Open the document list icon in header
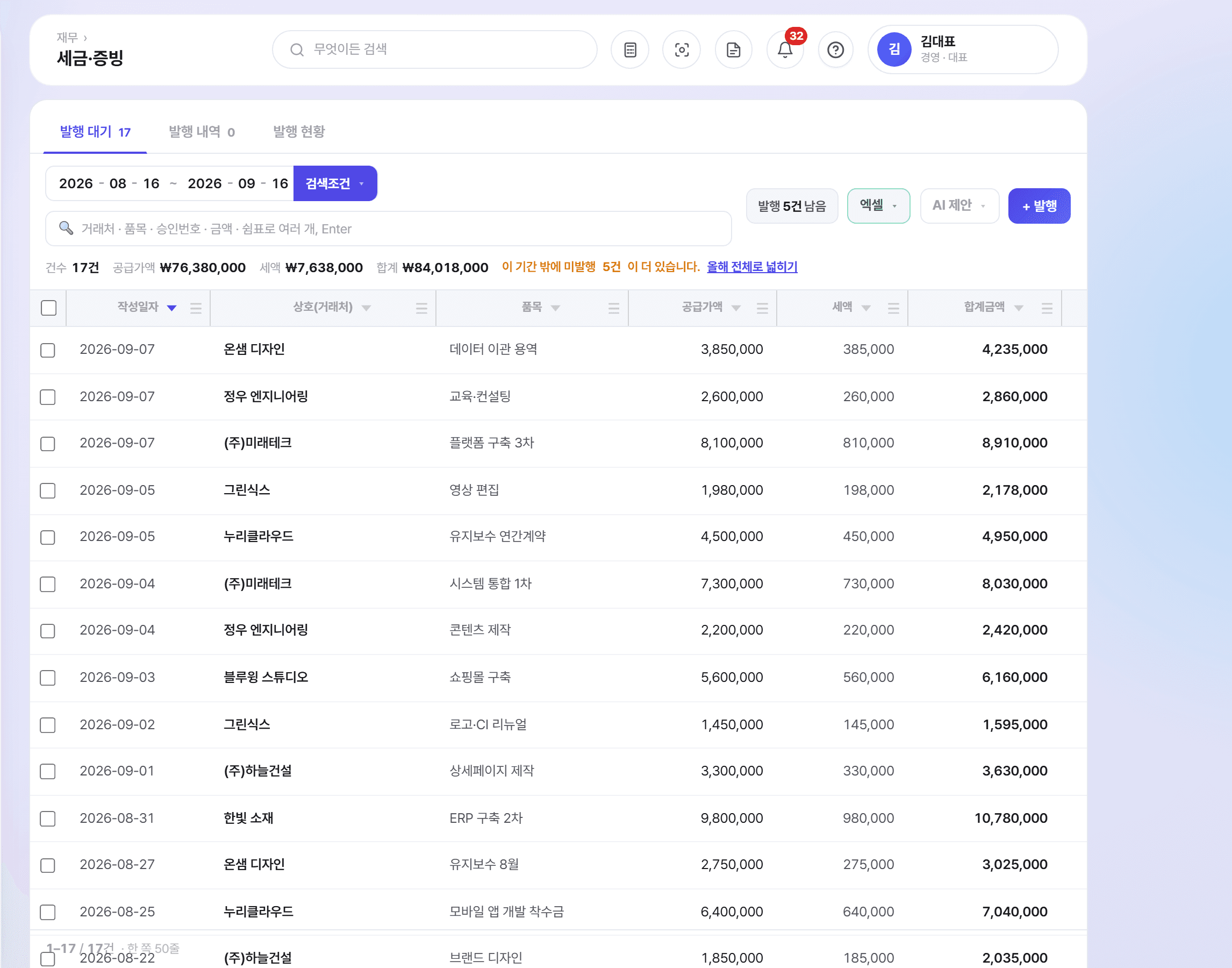1232x968 pixels. pos(630,50)
